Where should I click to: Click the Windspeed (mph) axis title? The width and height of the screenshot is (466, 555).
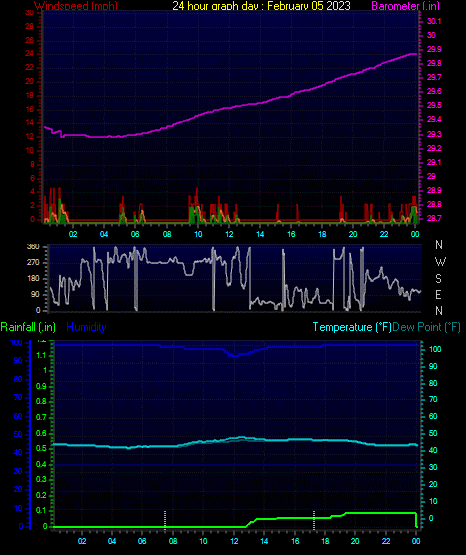point(76,5)
